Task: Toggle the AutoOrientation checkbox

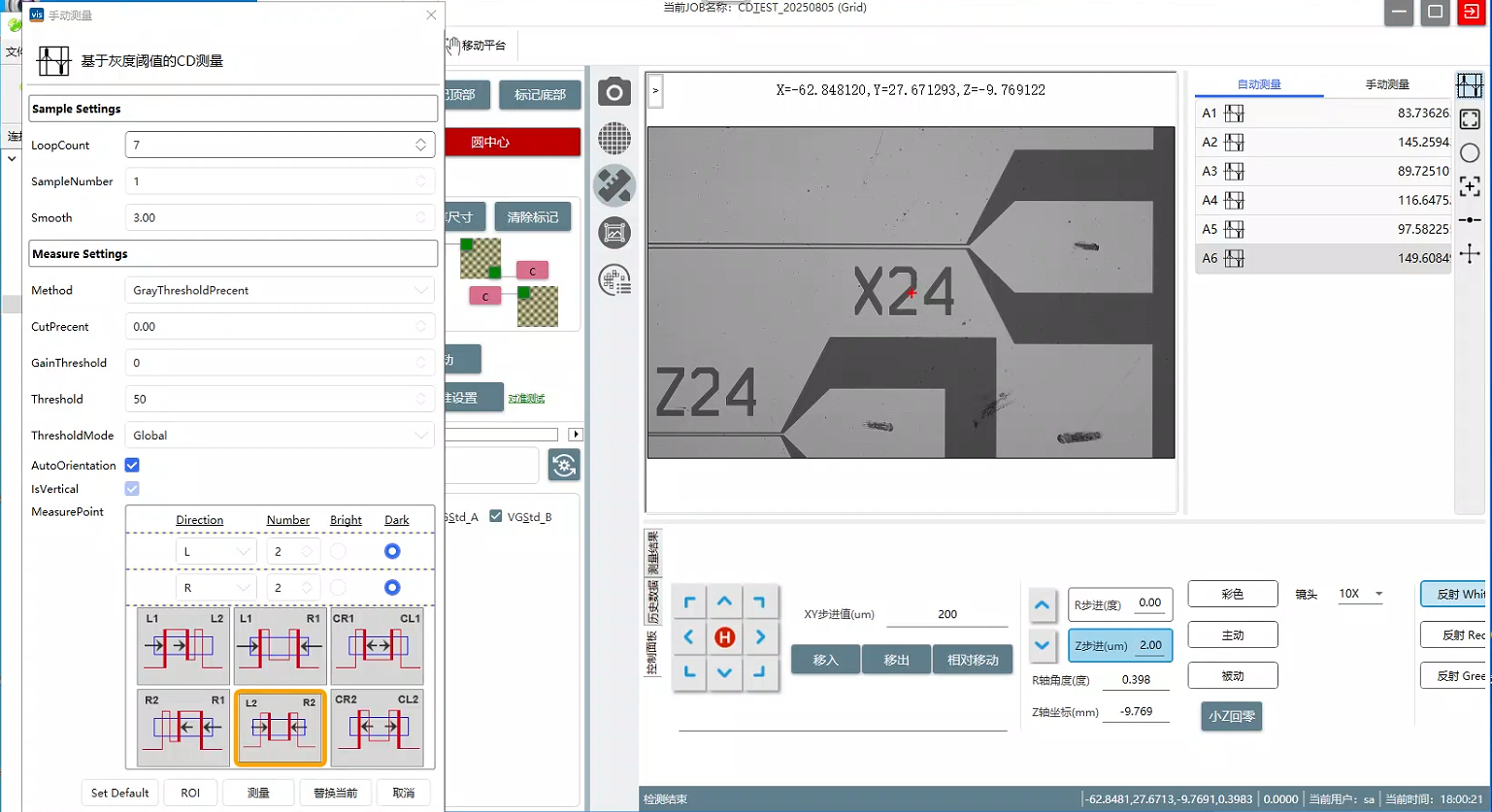Action: point(132,466)
